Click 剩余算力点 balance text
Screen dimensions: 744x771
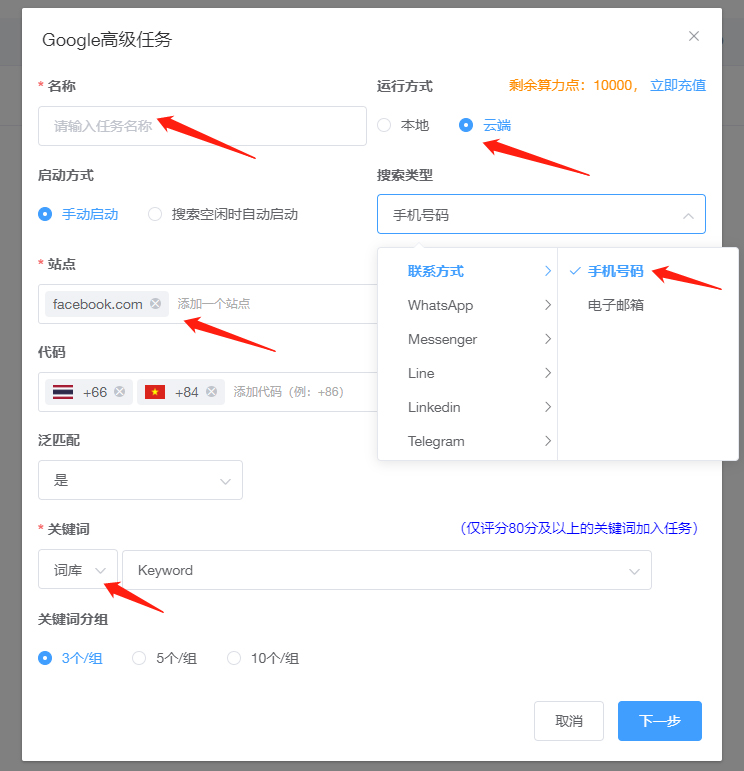click(573, 86)
